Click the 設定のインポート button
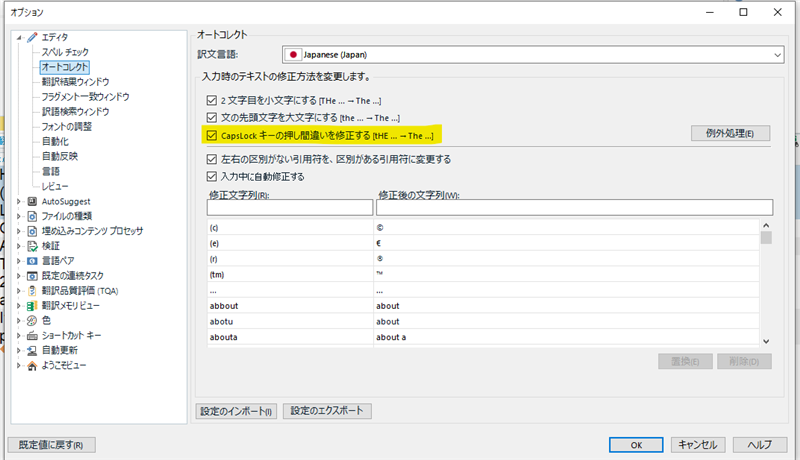 236,411
